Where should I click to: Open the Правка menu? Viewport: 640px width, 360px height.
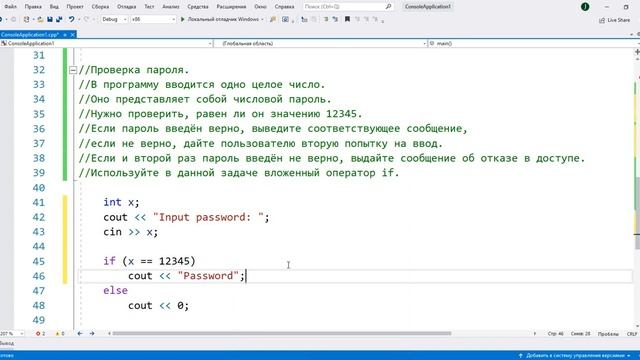(33, 7)
